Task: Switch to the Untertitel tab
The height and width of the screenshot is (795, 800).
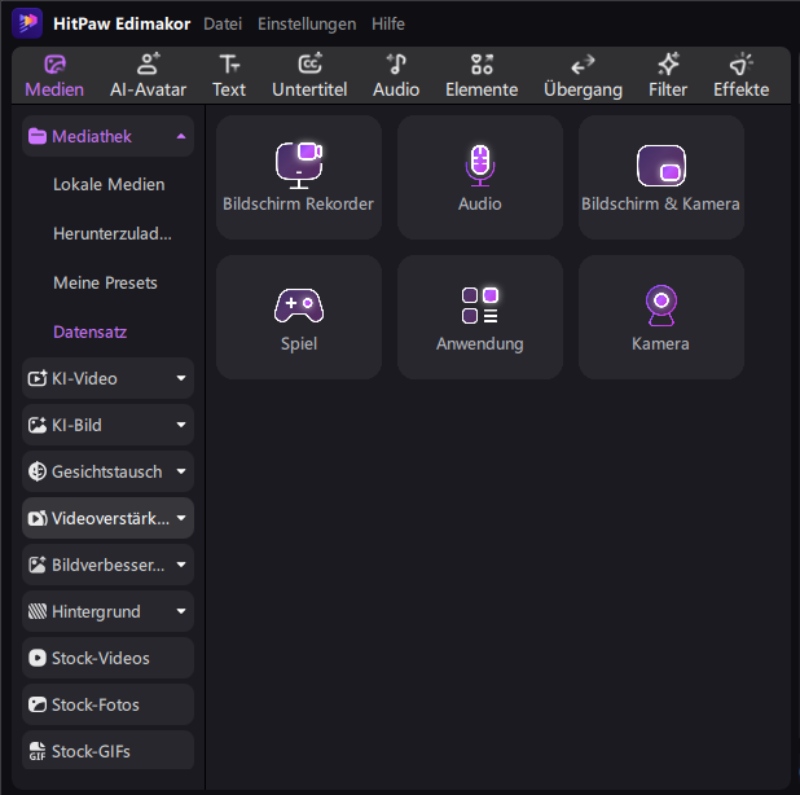Action: (310, 76)
